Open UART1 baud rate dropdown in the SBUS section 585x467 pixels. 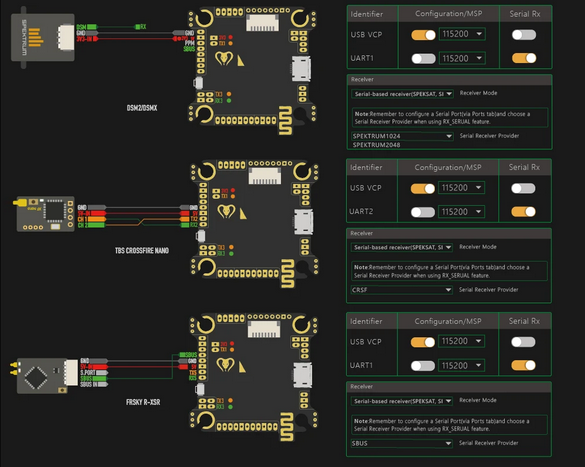tap(462, 366)
